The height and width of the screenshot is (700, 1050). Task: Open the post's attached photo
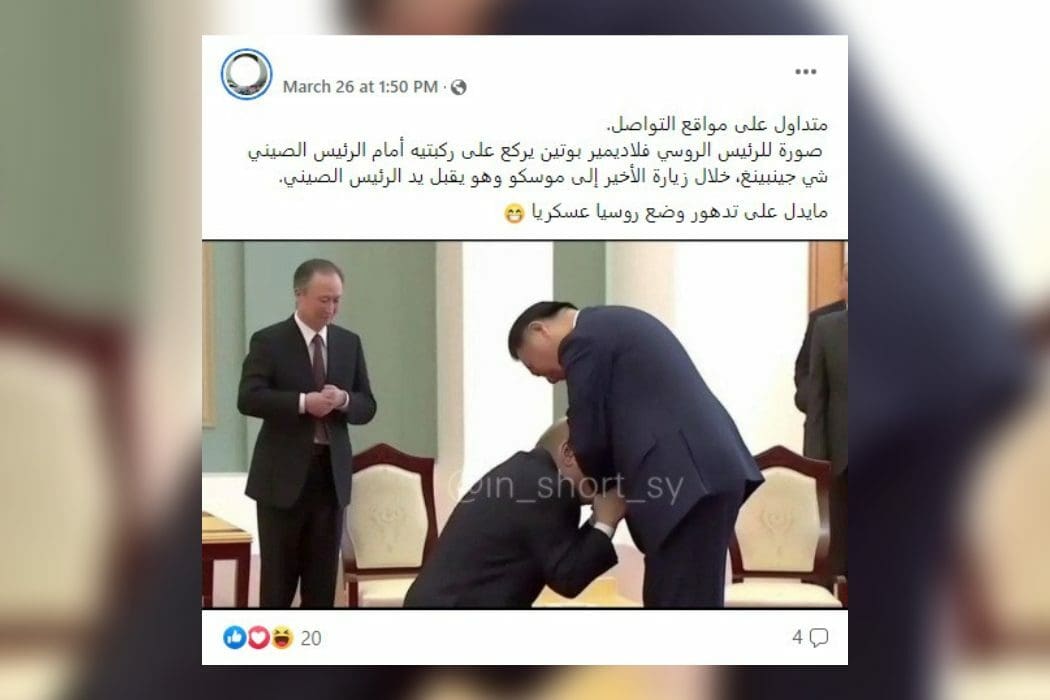pos(525,424)
